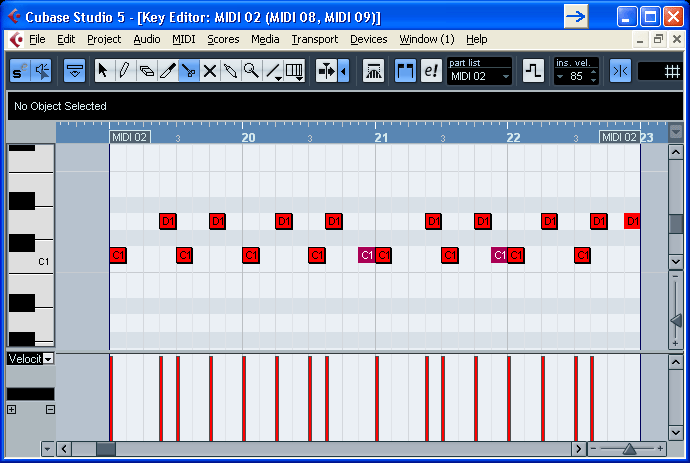Select the Object Selection arrow tool
690x463 pixels.
point(104,70)
